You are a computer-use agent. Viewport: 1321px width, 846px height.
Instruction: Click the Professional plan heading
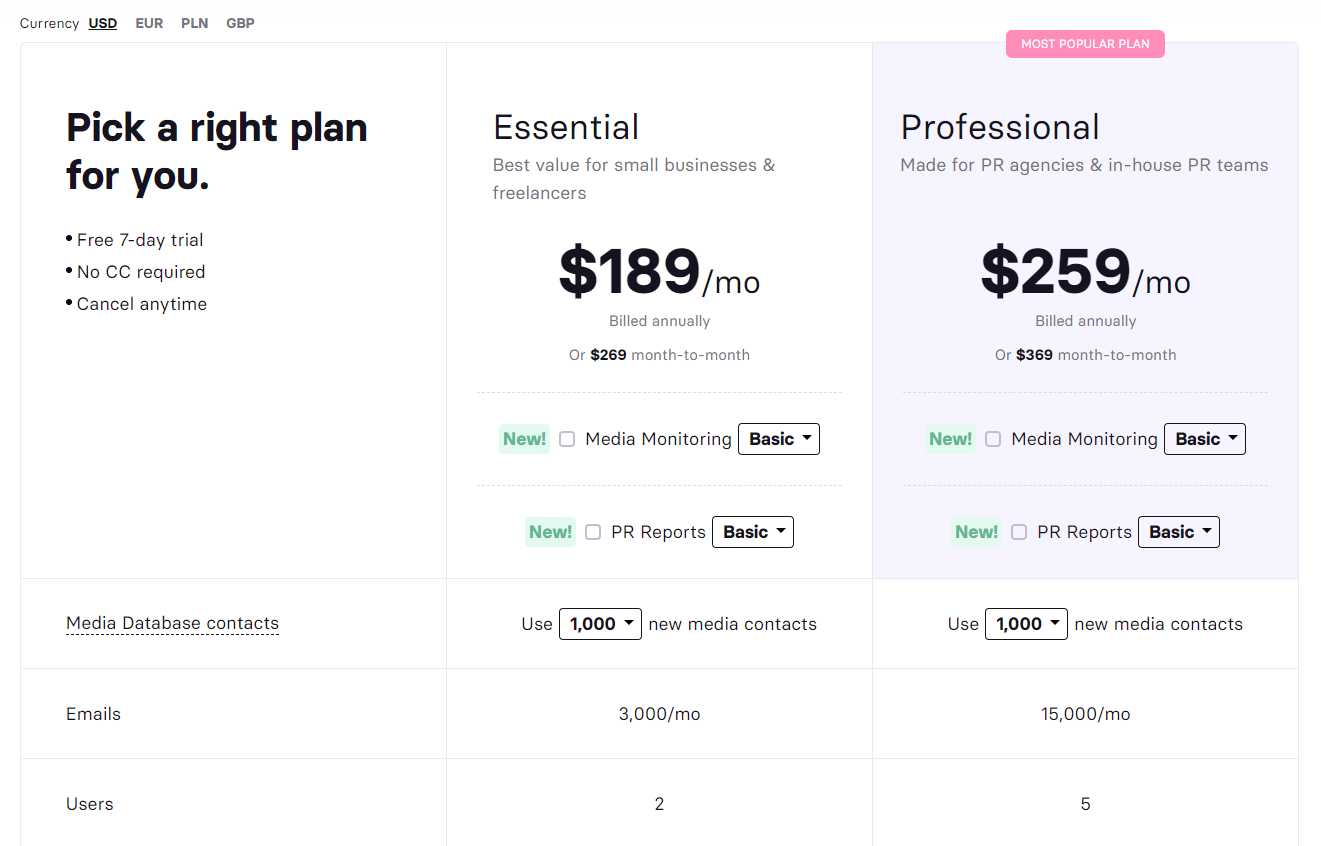pyautogui.click(x=1000, y=127)
